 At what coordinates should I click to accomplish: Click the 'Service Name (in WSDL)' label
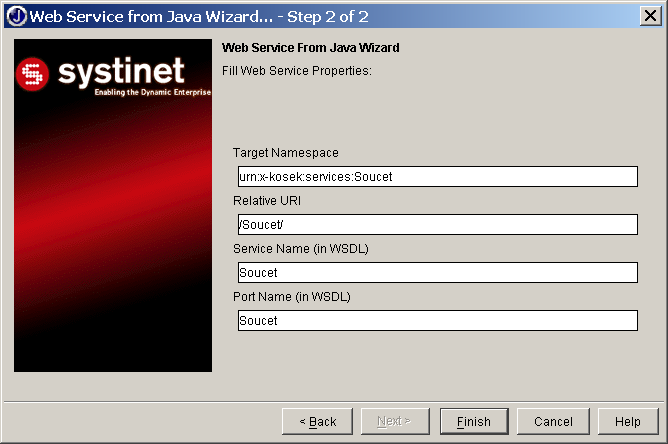click(x=301, y=249)
